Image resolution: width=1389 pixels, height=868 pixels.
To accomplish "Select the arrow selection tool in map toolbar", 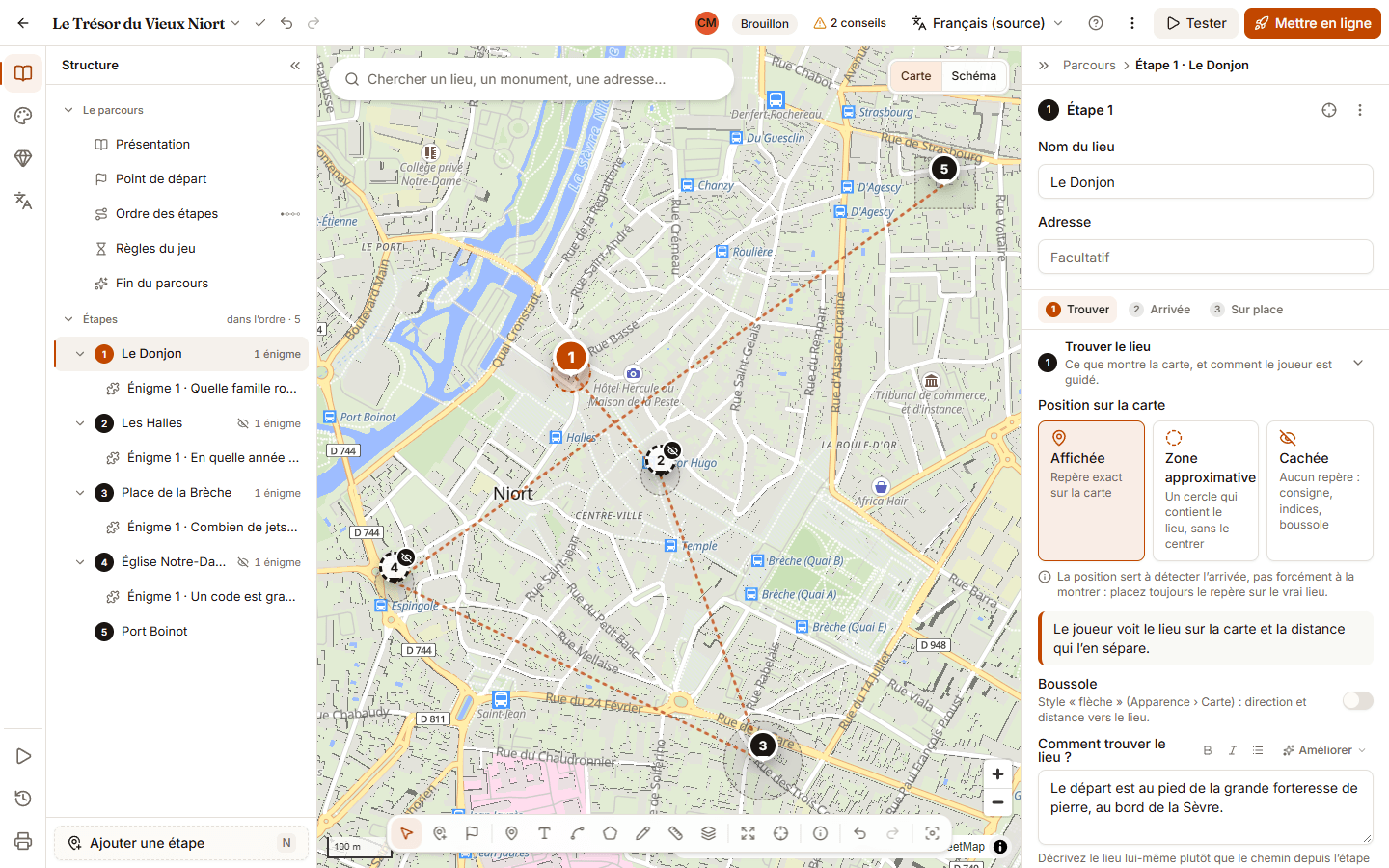I will click(x=407, y=833).
